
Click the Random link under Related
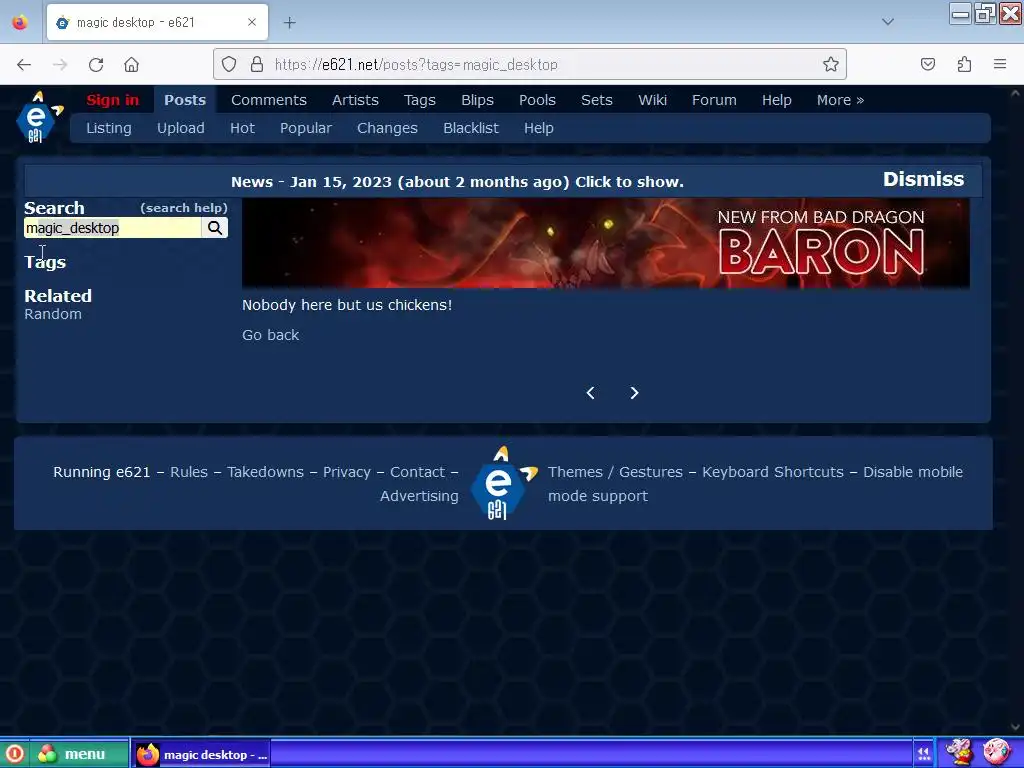[53, 314]
